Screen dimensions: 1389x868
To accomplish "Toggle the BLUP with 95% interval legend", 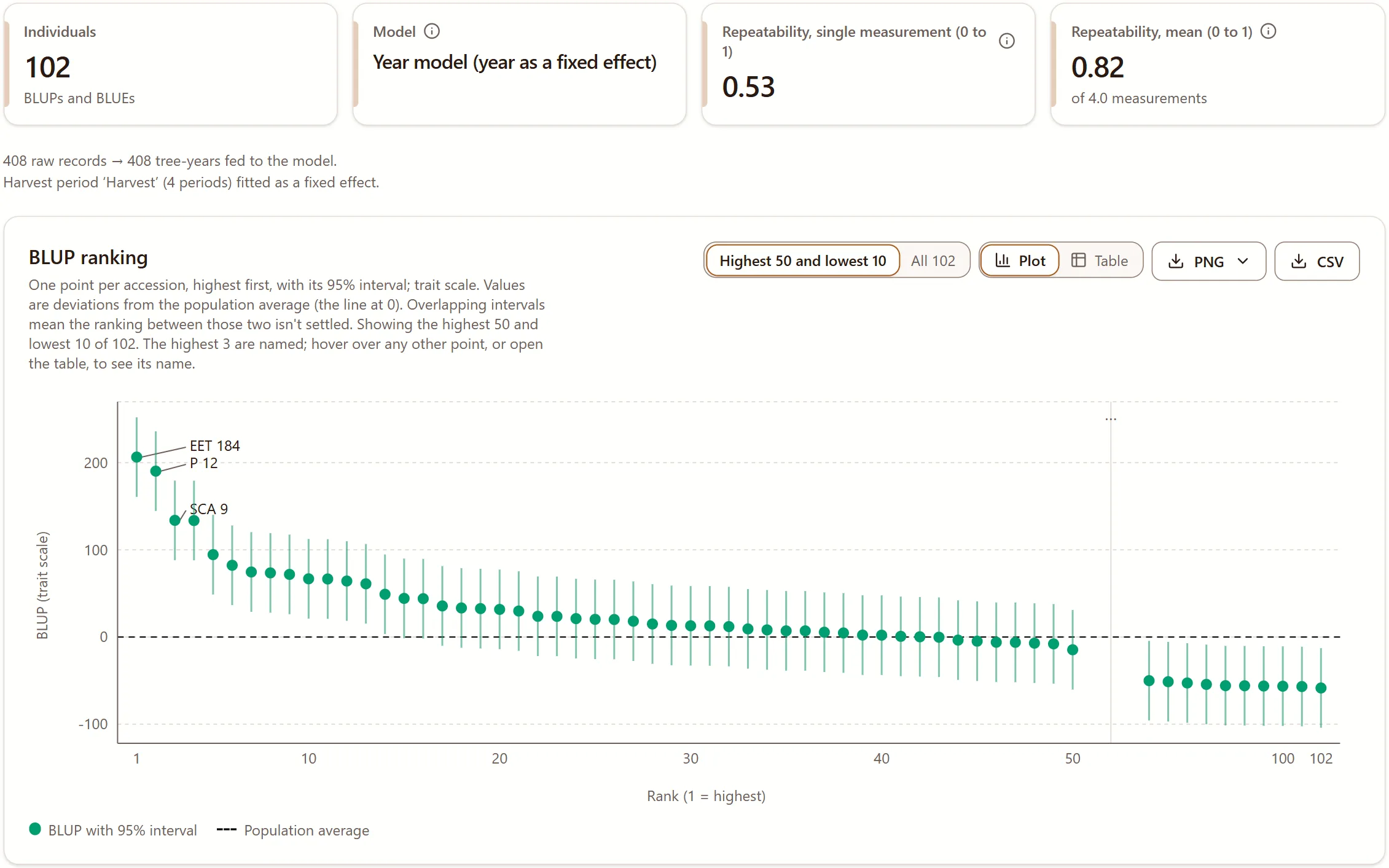I will [x=113, y=831].
